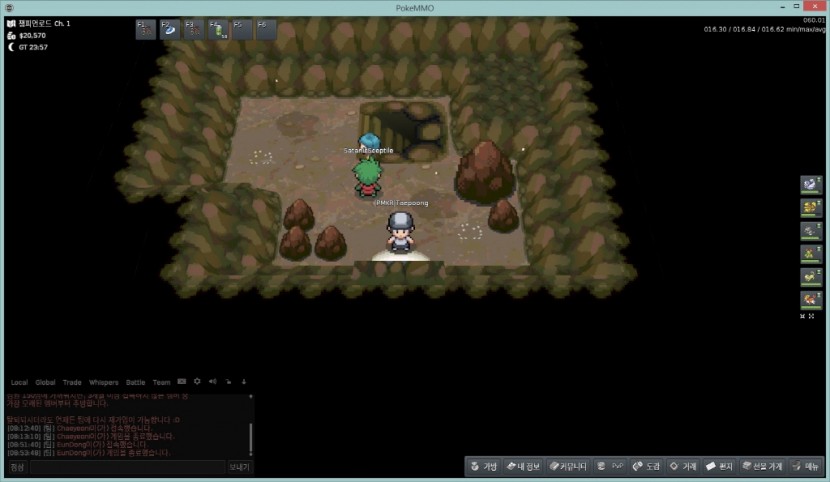Toggle the chat lock icon
830x482 pixels.
(x=227, y=382)
